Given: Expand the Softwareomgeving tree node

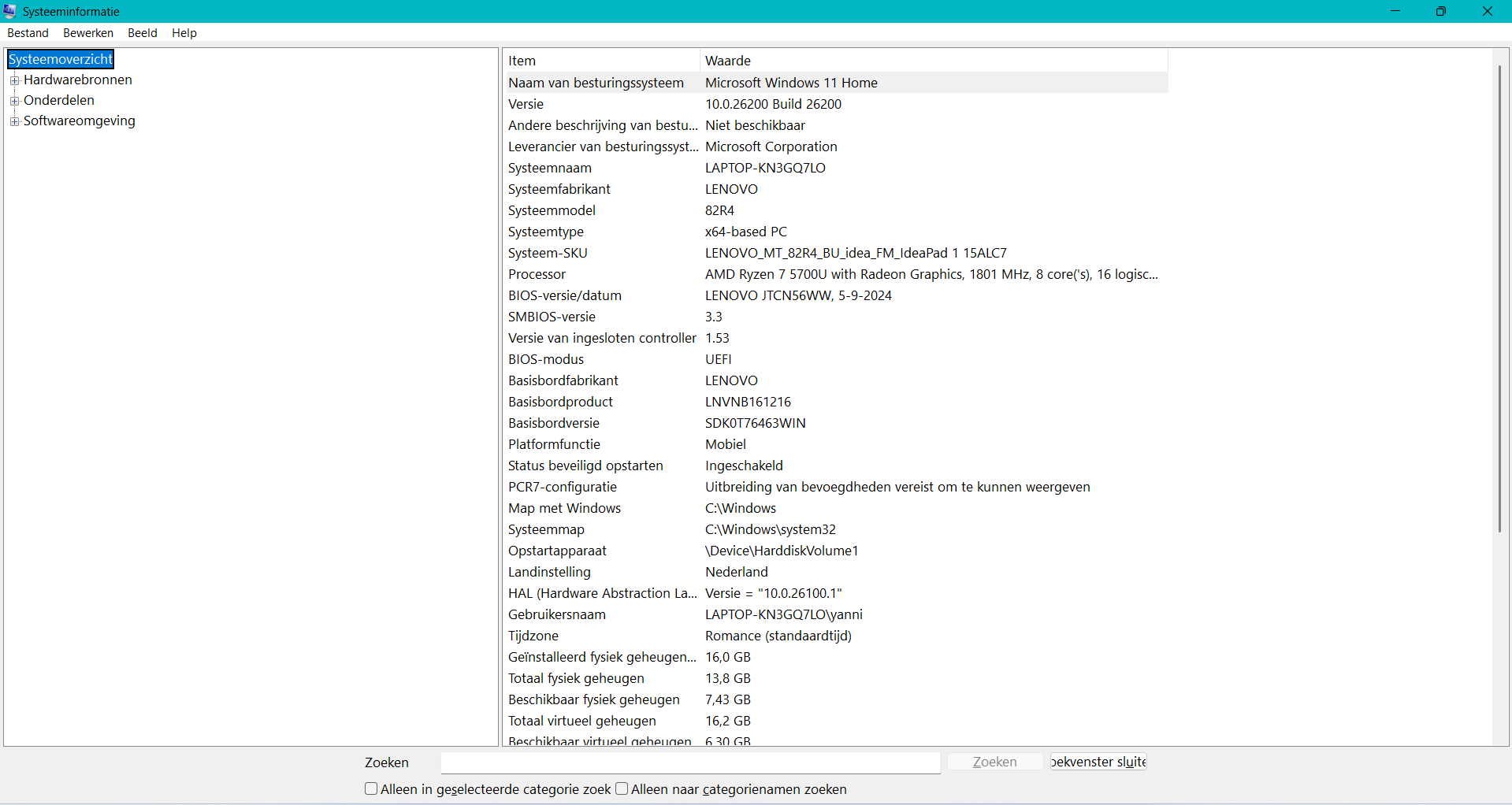Looking at the screenshot, I should click(x=14, y=121).
